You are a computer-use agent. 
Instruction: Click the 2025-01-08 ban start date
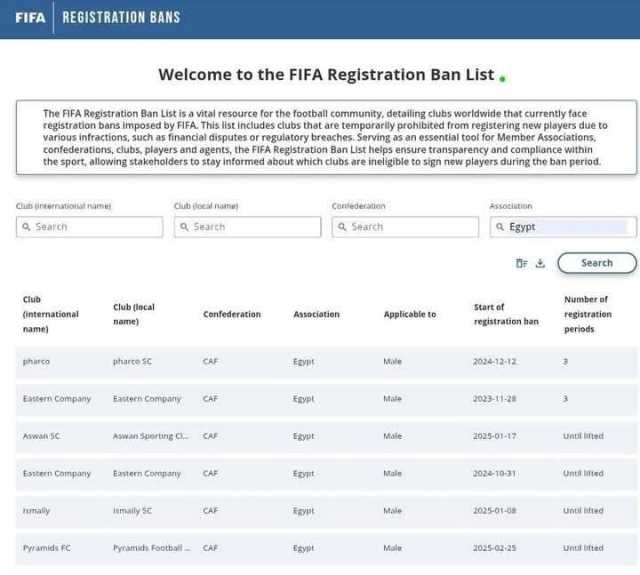pos(495,511)
